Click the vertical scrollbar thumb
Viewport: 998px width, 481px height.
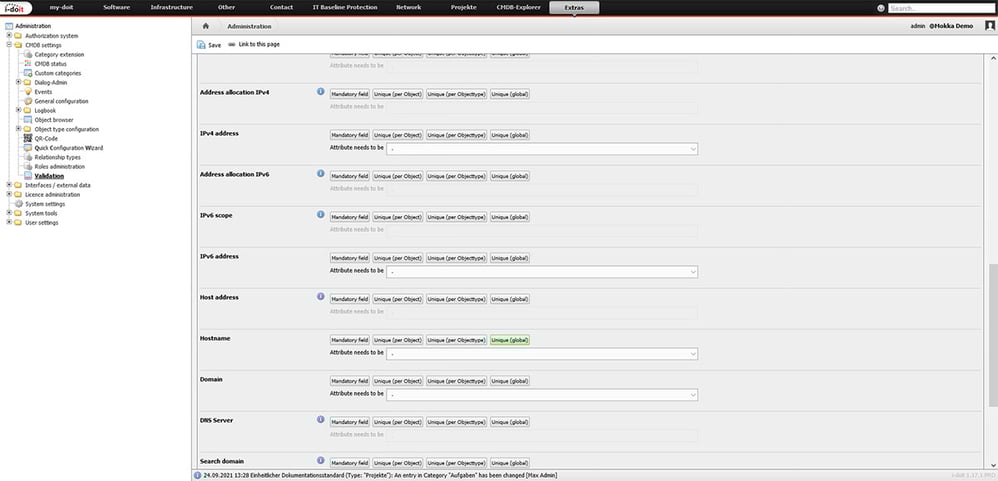click(x=994, y=335)
